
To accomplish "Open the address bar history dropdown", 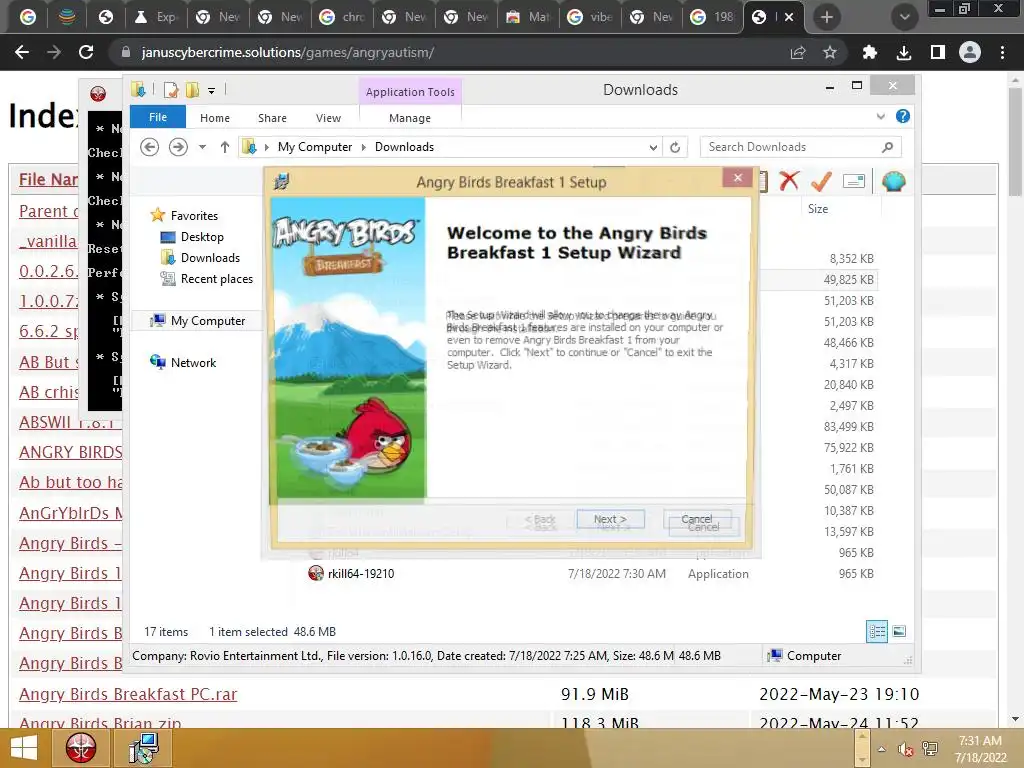I will point(653,147).
